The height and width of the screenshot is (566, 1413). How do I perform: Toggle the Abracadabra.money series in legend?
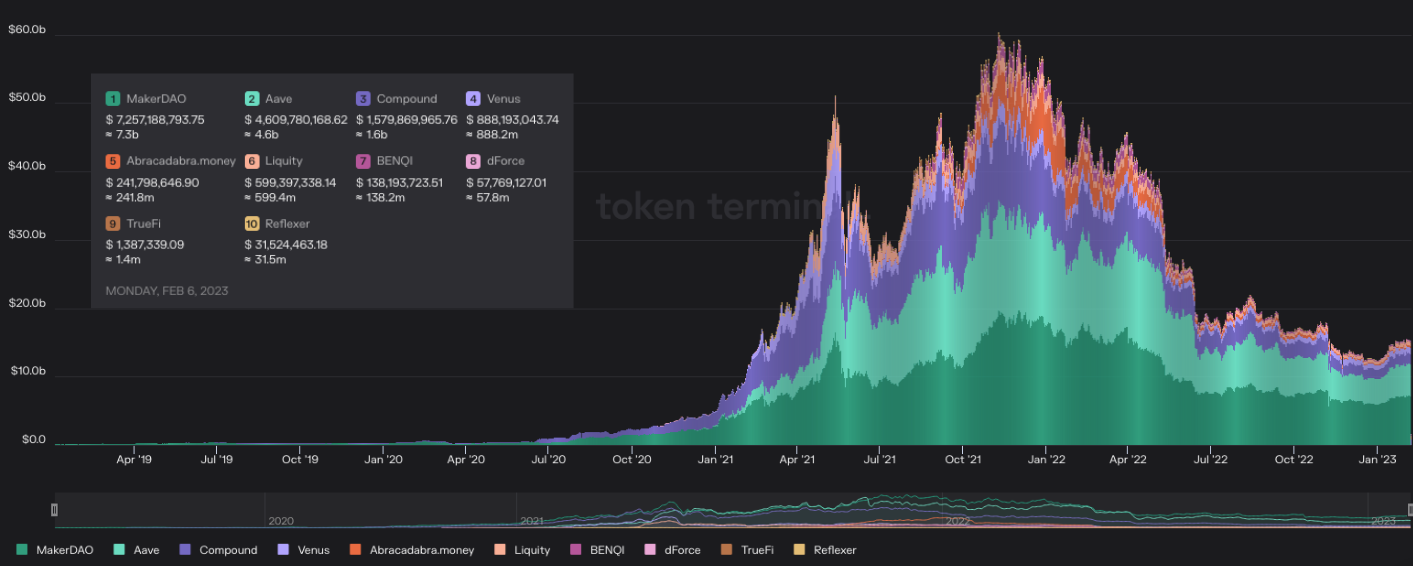click(x=412, y=550)
